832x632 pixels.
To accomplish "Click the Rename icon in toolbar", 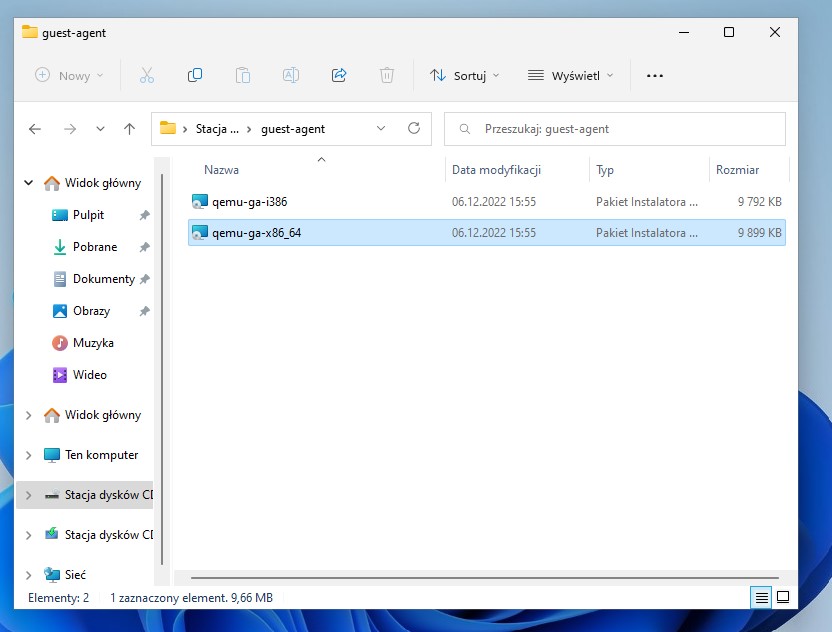I will pyautogui.click(x=291, y=75).
